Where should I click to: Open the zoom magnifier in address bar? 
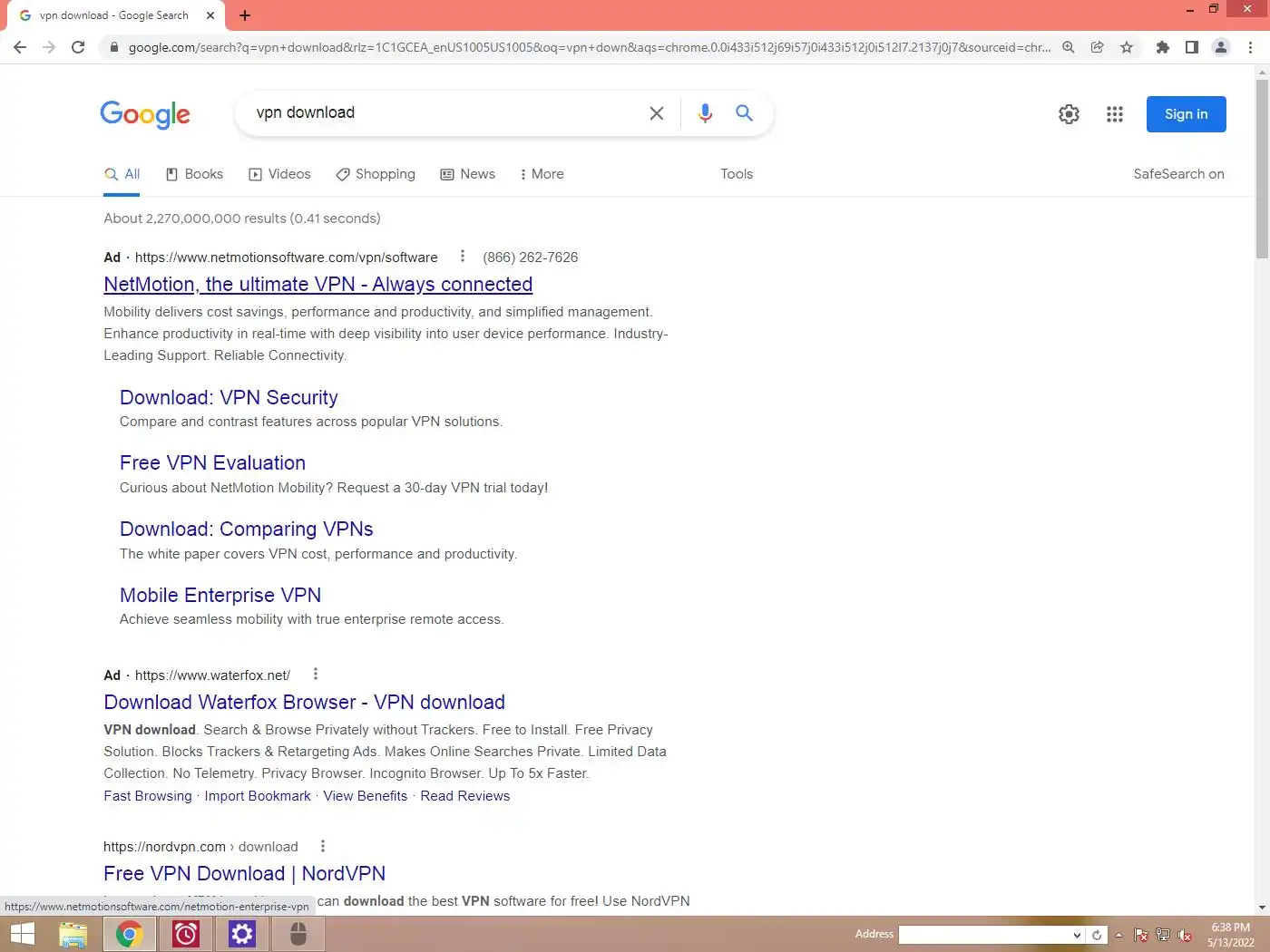pyautogui.click(x=1069, y=47)
